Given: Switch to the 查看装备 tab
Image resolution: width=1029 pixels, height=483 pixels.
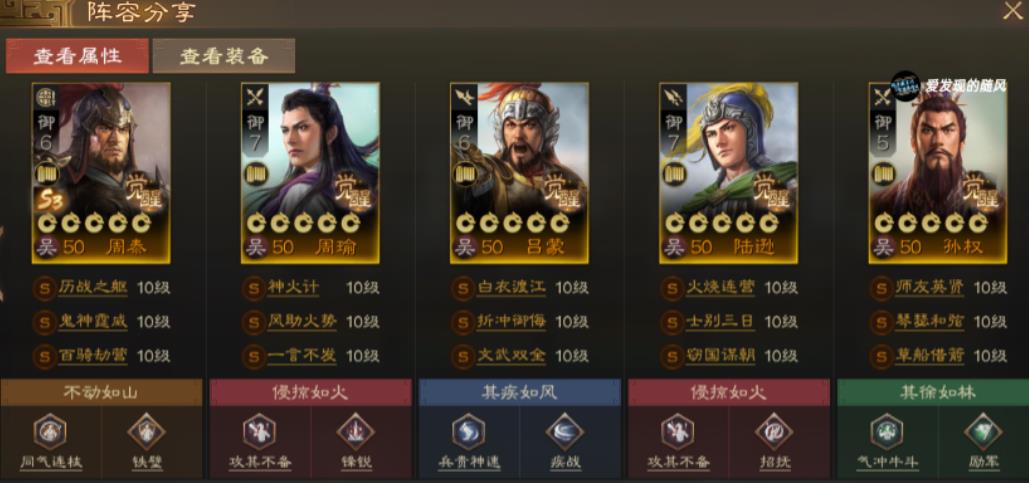Looking at the screenshot, I should (x=224, y=56).
